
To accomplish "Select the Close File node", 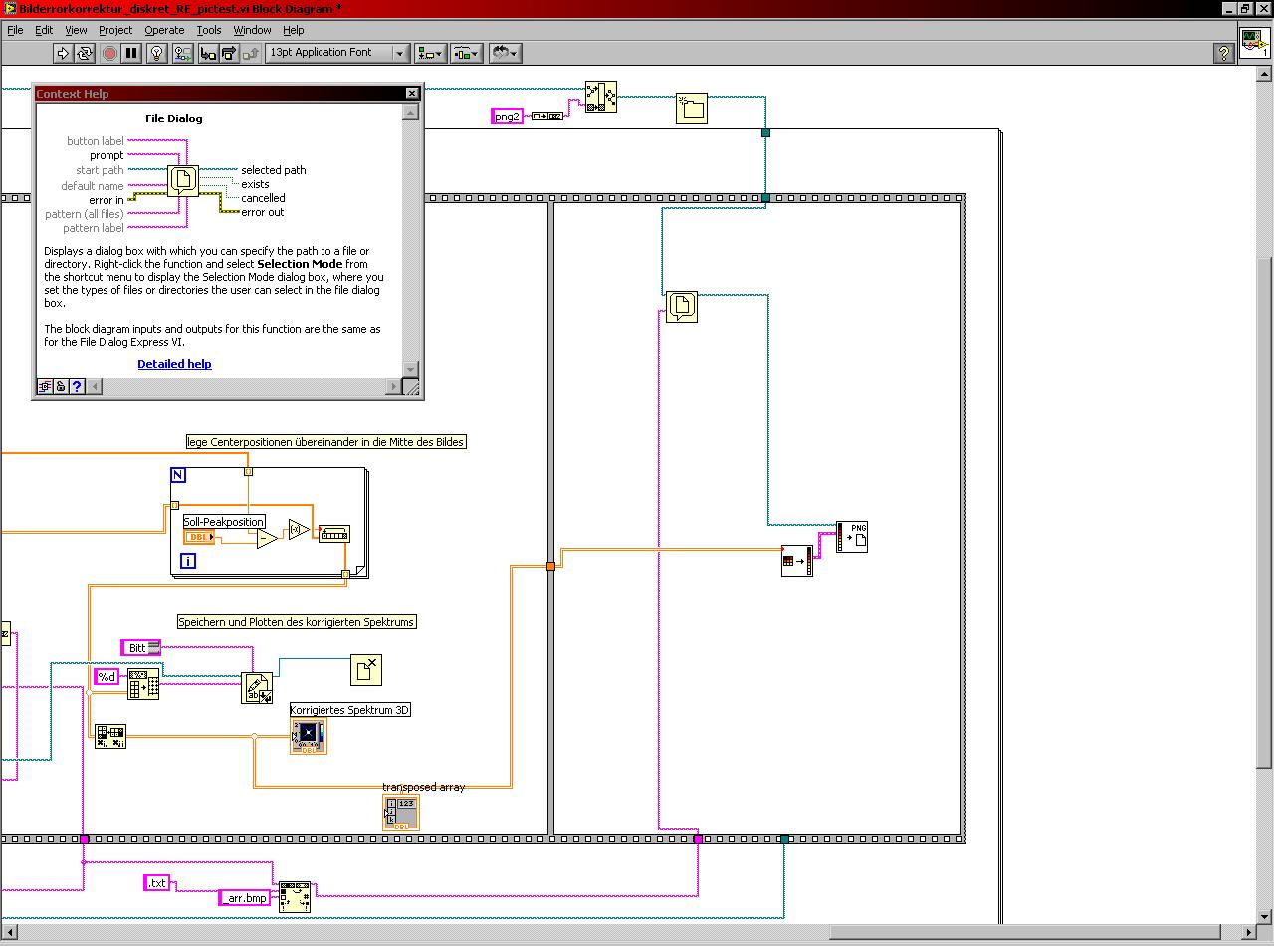I will pos(366,669).
